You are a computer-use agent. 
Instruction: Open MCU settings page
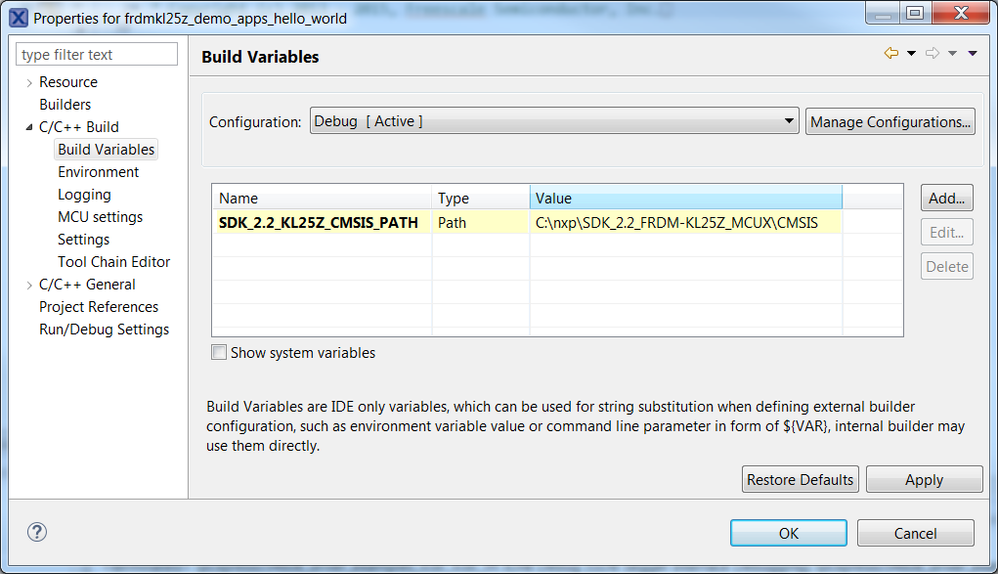(x=100, y=217)
